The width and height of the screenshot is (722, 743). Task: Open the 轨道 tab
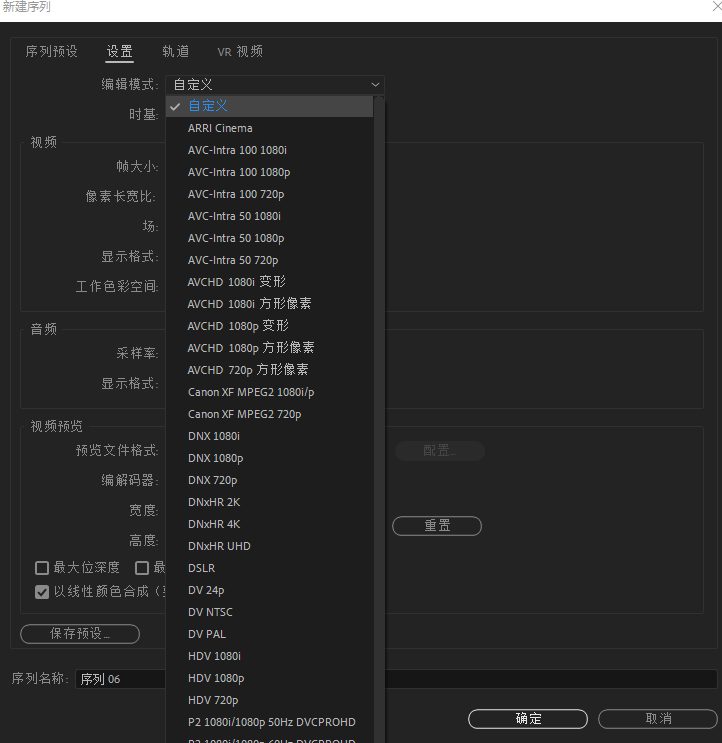(x=175, y=52)
